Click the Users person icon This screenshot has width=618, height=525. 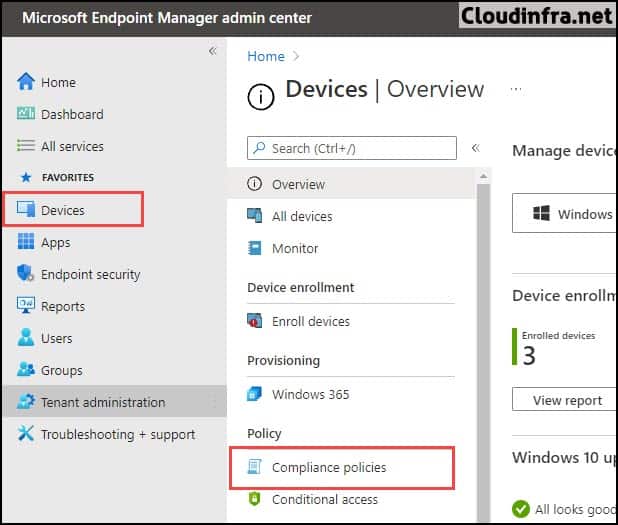[x=26, y=337]
